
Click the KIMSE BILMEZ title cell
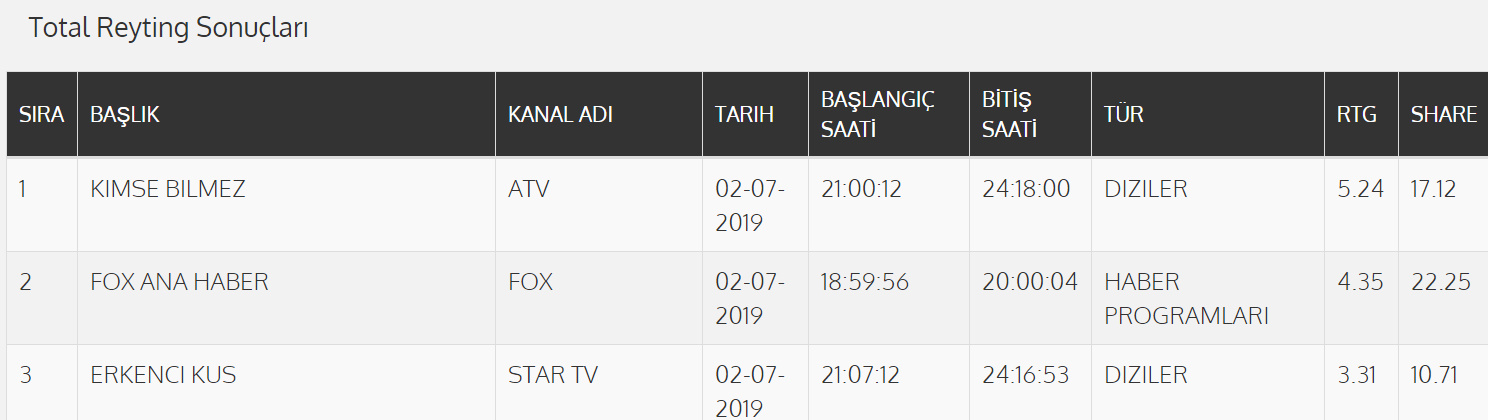pos(168,189)
